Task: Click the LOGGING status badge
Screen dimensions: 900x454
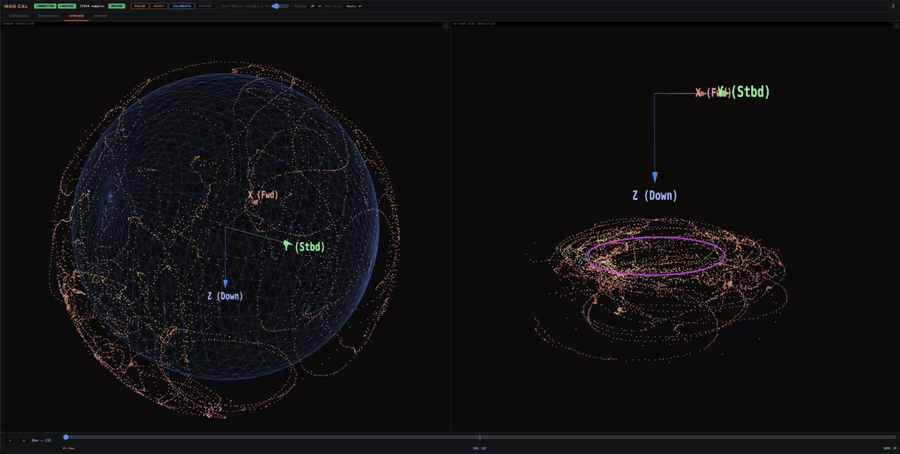Action: tap(67, 6)
